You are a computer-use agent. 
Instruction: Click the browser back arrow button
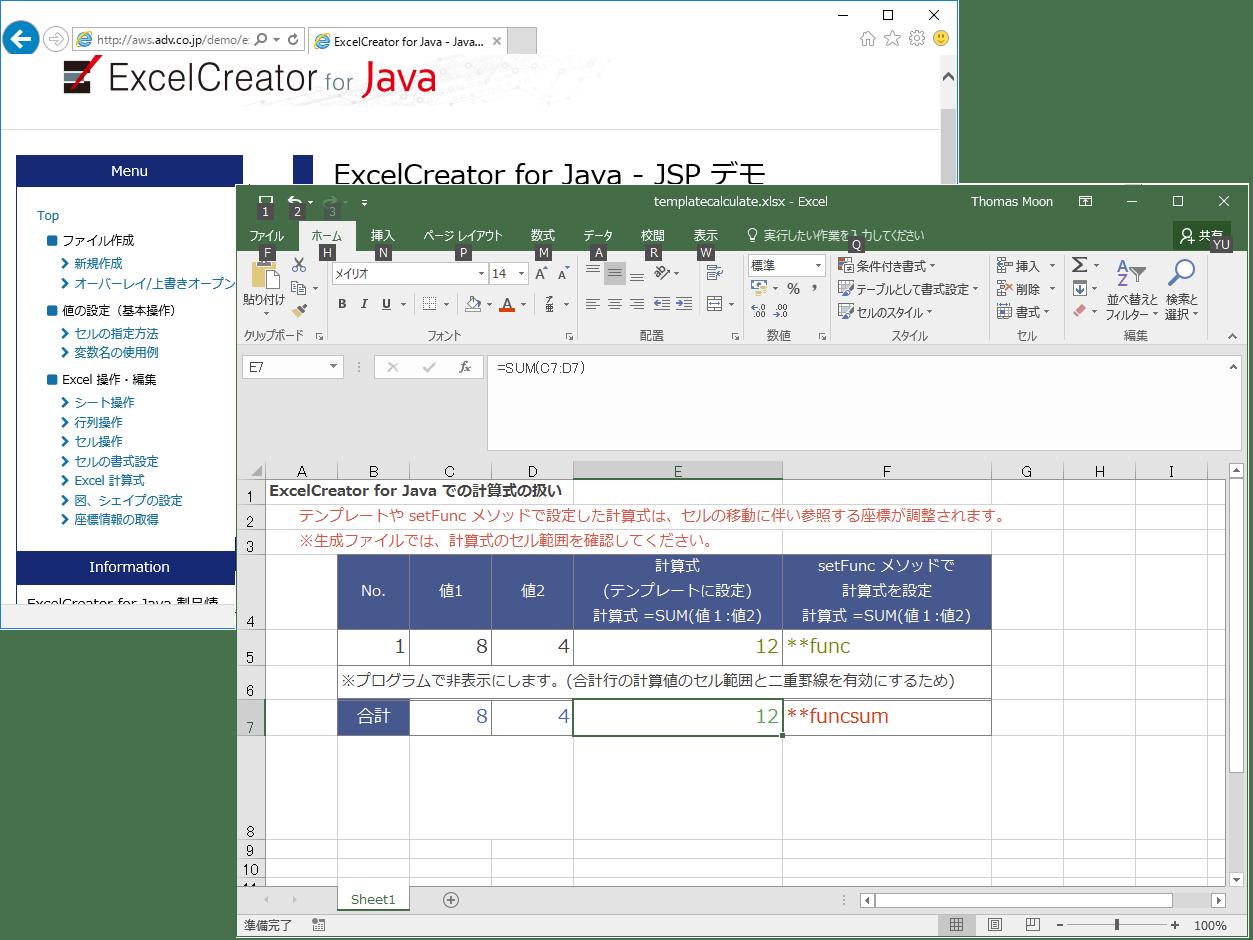[22, 39]
